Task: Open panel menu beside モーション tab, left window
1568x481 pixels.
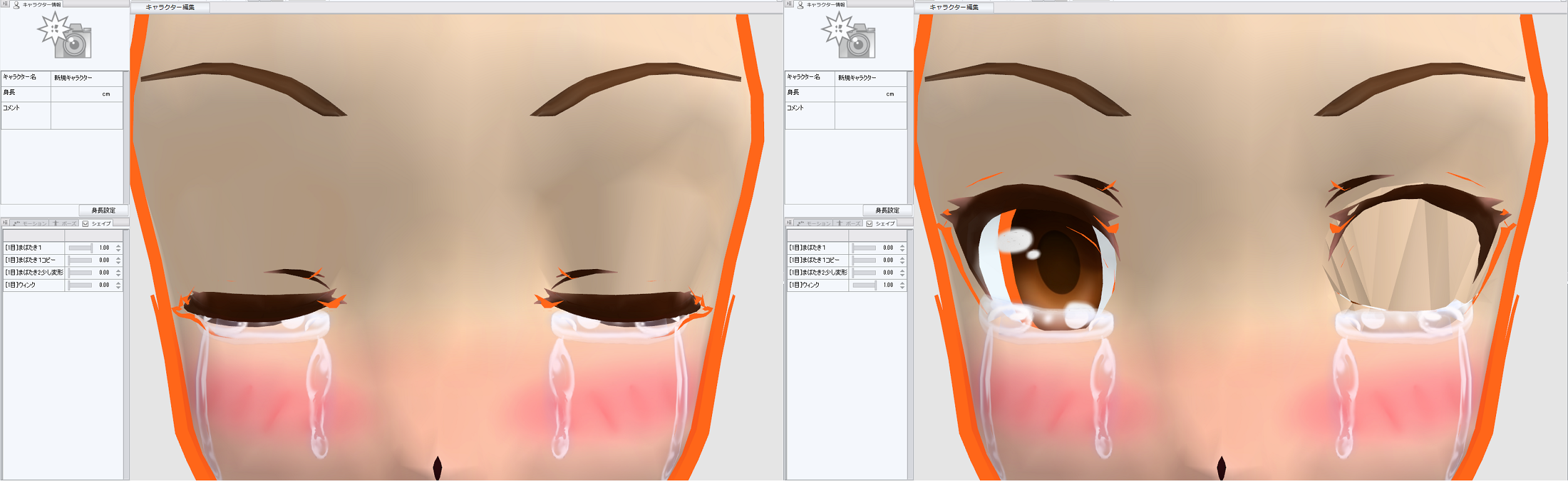Action: [x=6, y=223]
